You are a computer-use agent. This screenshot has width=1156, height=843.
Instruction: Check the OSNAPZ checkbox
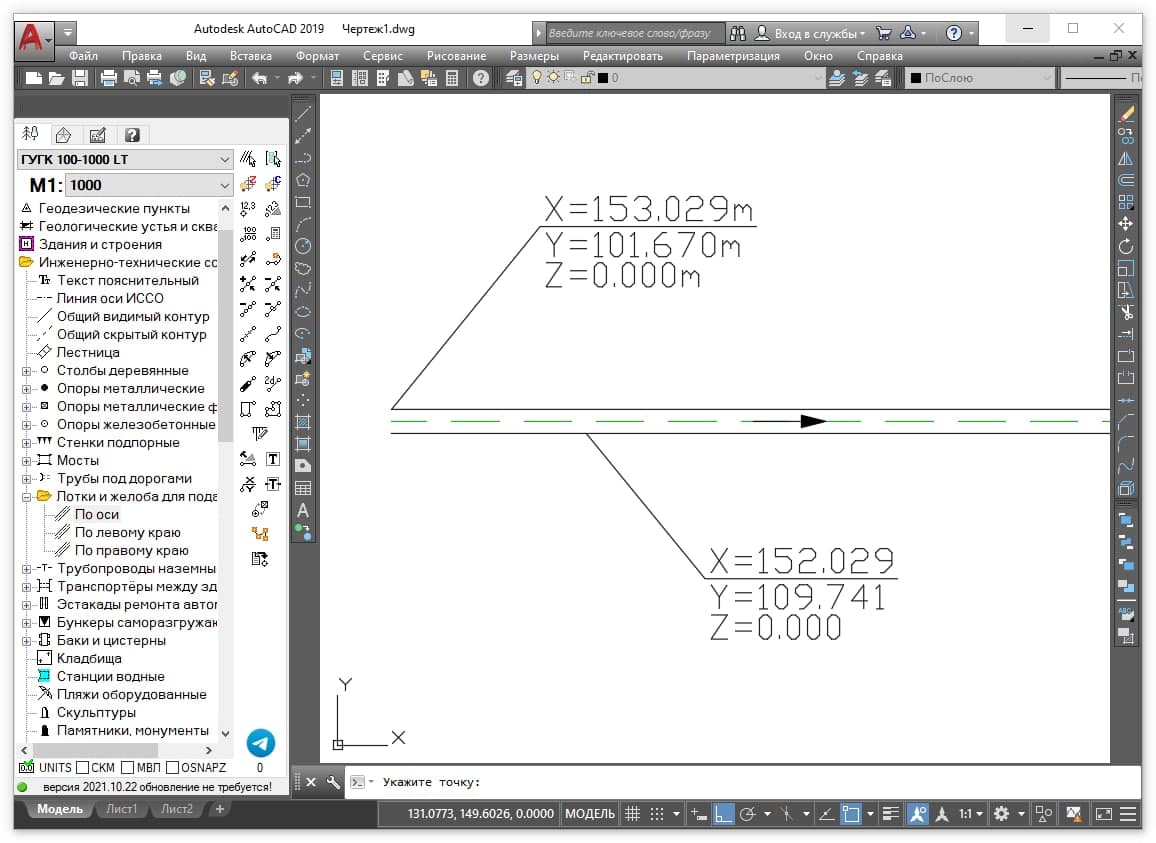point(173,768)
